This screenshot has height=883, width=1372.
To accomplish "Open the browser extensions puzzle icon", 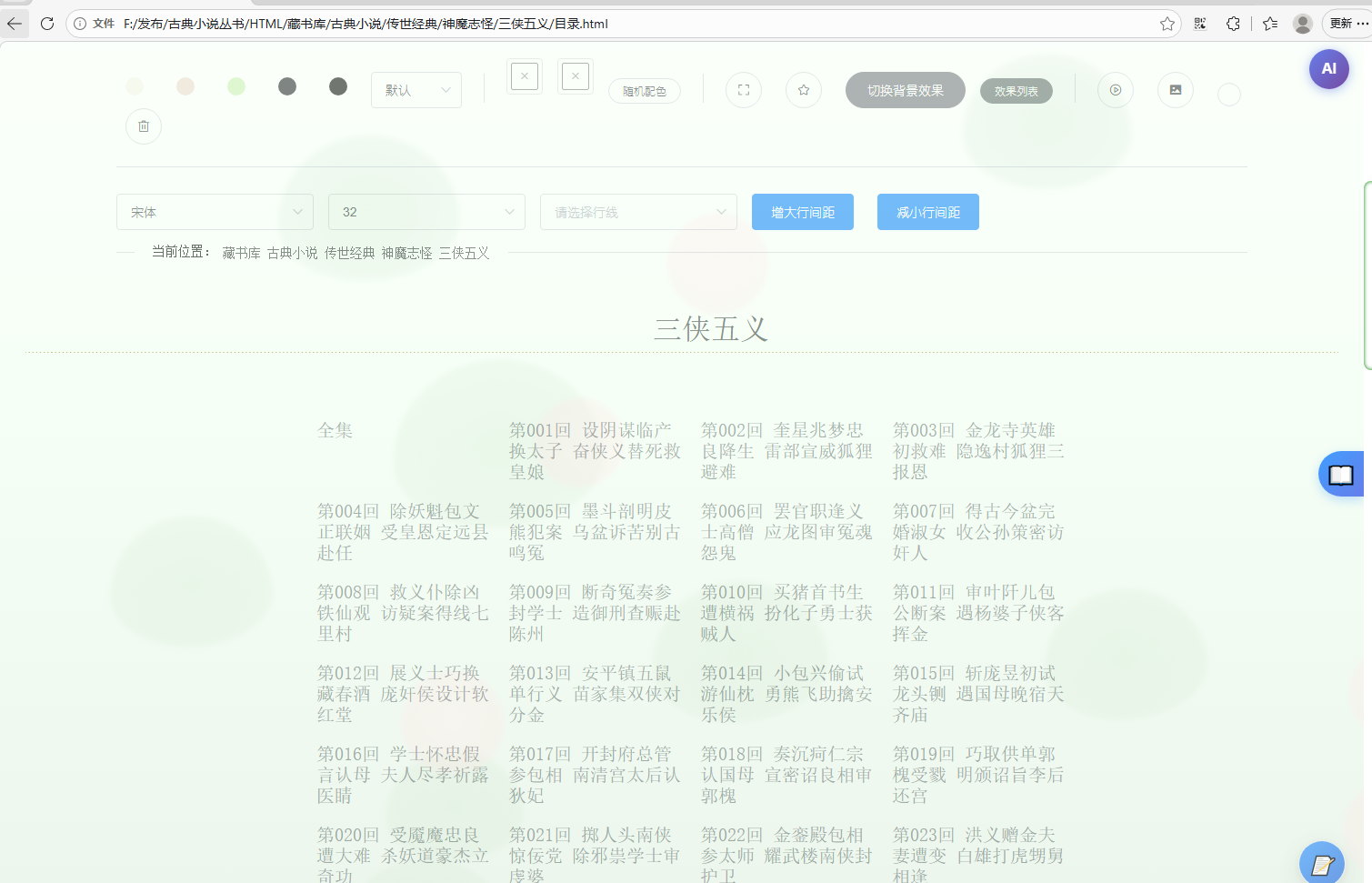I will pyautogui.click(x=1233, y=24).
